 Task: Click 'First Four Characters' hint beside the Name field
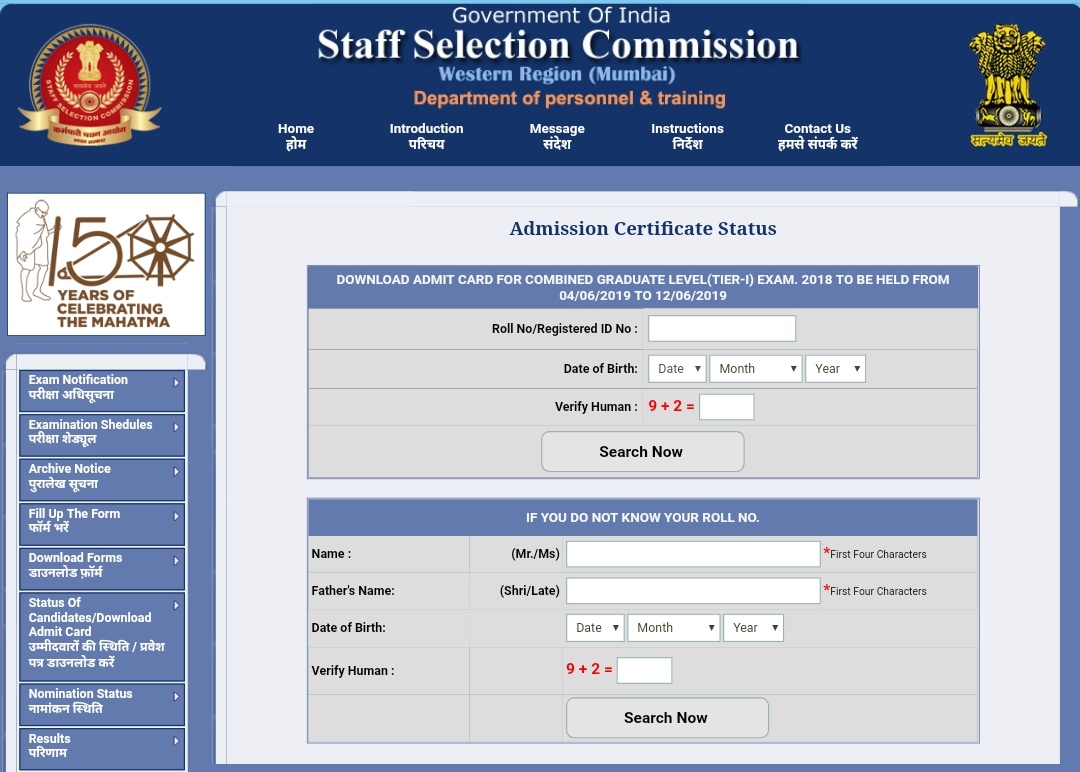878,554
